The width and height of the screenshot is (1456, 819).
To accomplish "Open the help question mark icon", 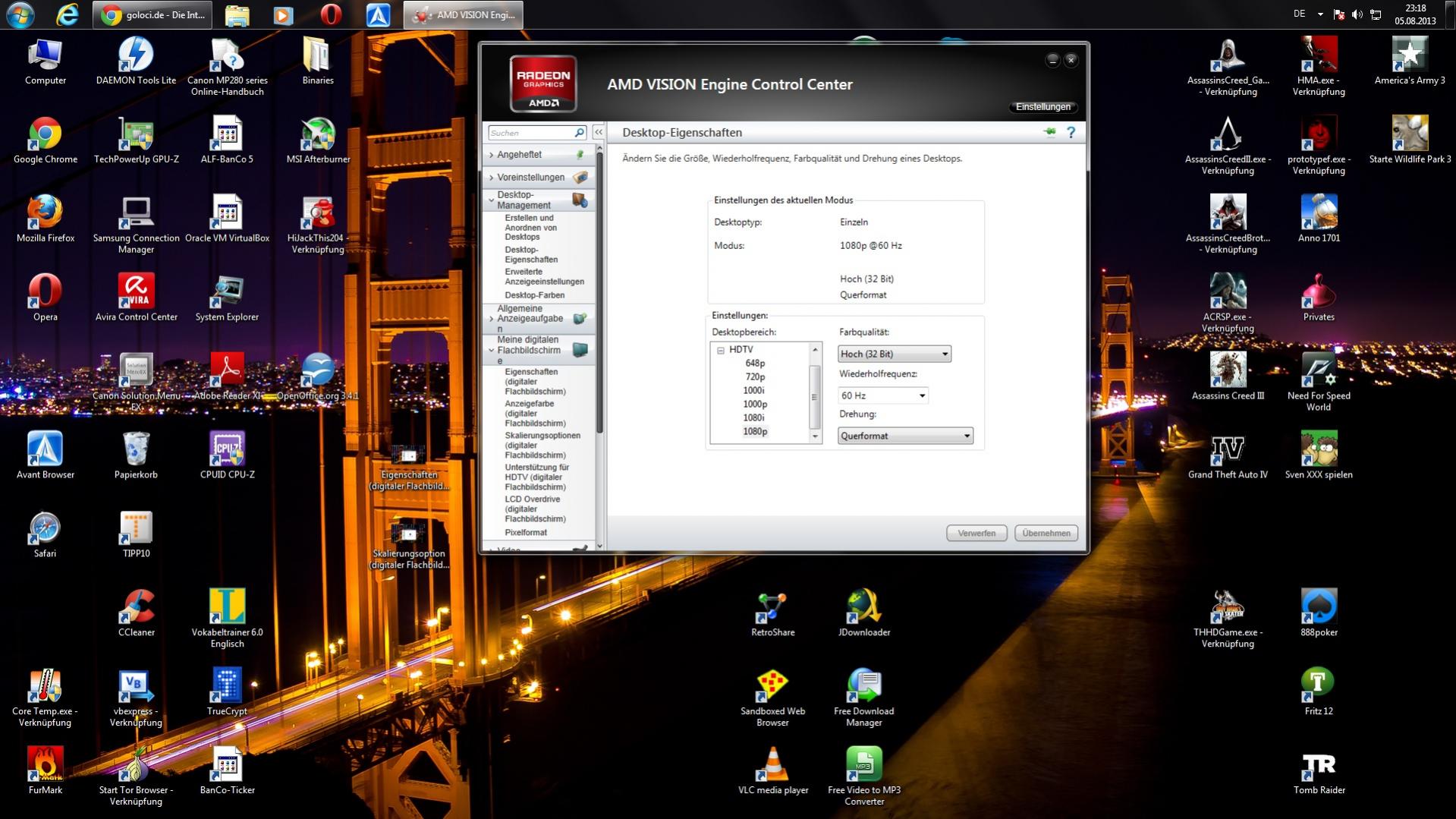I will 1071,132.
